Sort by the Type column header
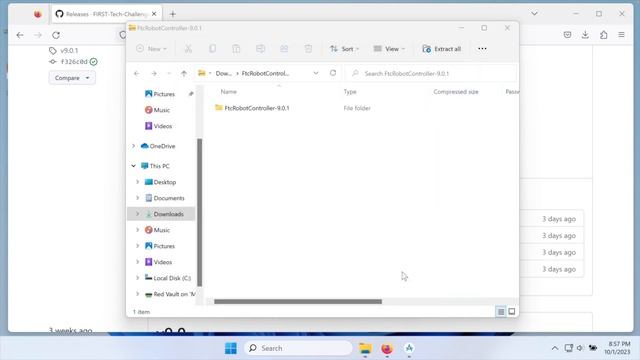This screenshot has width=640, height=360. [350, 92]
